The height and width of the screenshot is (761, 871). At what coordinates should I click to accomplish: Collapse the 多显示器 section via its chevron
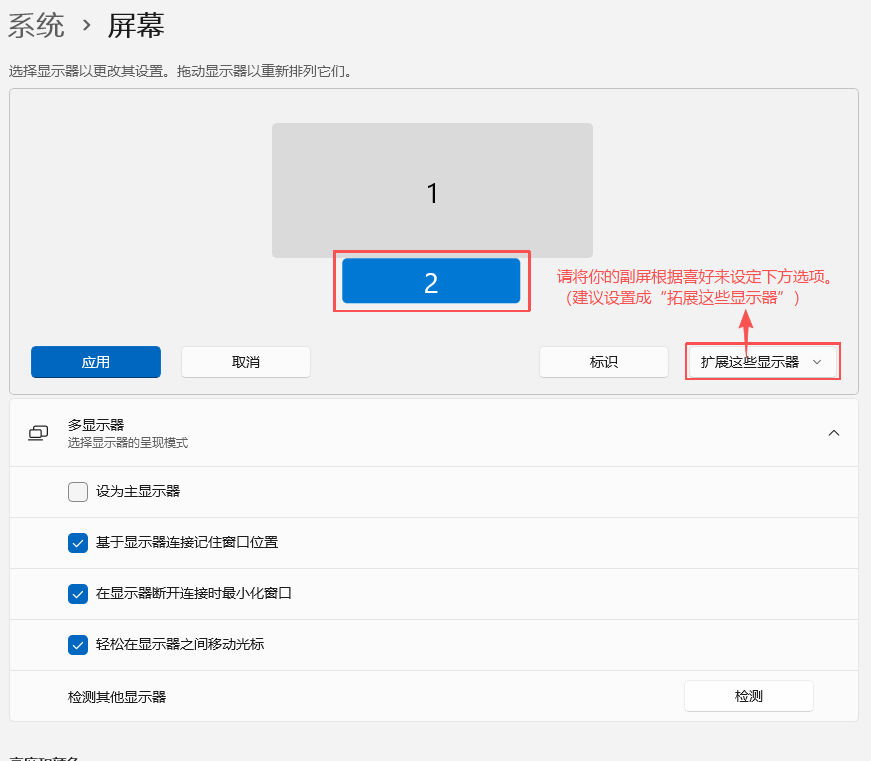[x=833, y=433]
